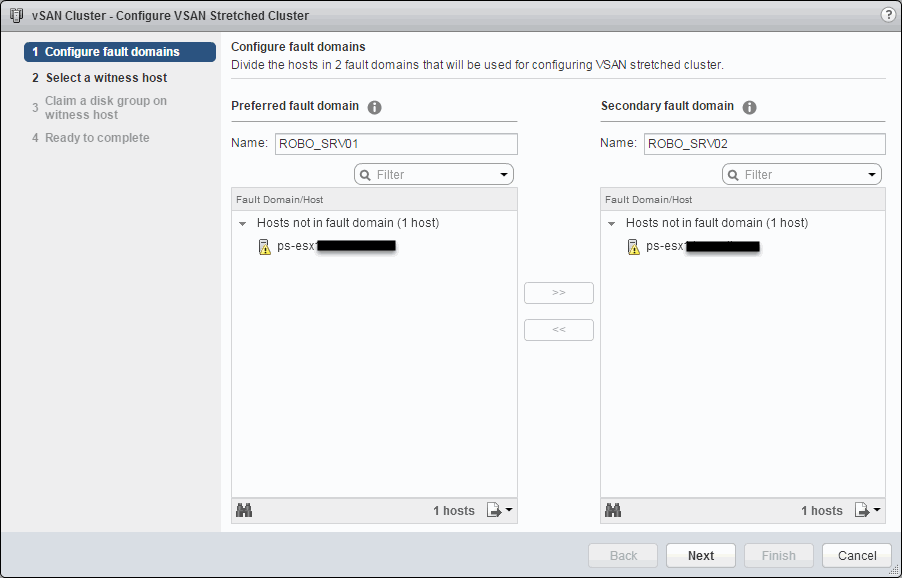Viewport: 902px width, 578px height.
Task: Click info icon beside Secondary fault domain
Action: pos(749,107)
